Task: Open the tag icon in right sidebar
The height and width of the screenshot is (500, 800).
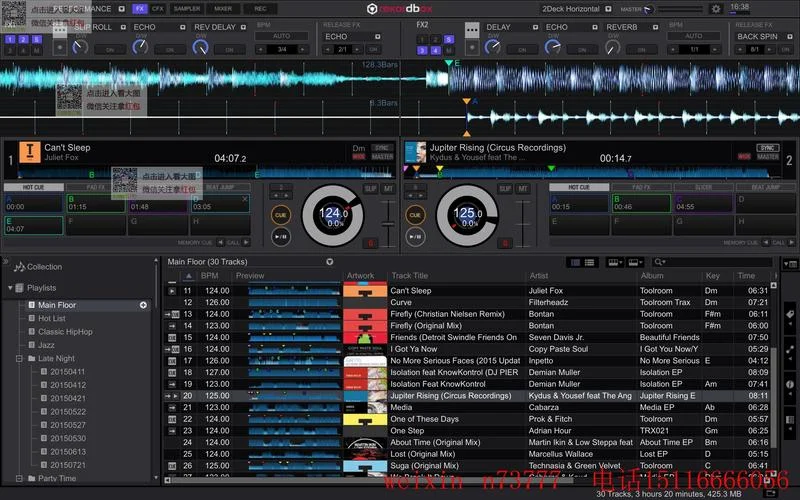Action: [790, 314]
